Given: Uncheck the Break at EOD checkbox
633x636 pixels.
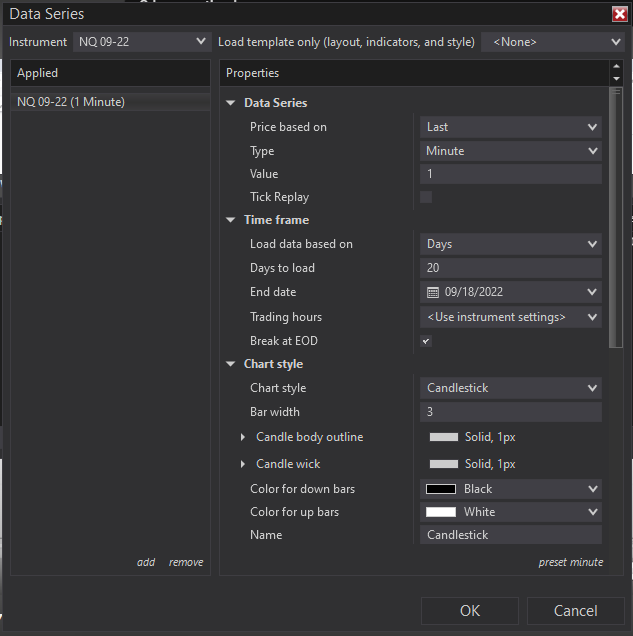Looking at the screenshot, I should click(426, 341).
